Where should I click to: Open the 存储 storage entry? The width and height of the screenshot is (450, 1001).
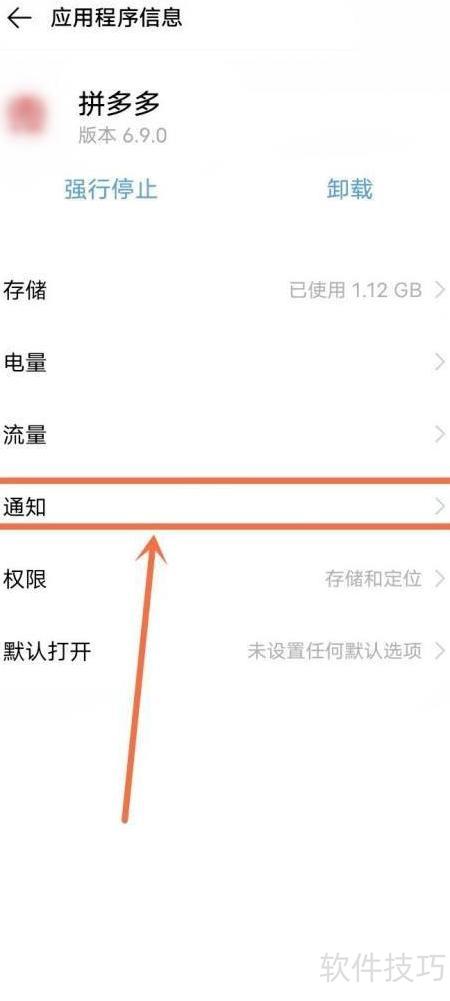pos(225,290)
